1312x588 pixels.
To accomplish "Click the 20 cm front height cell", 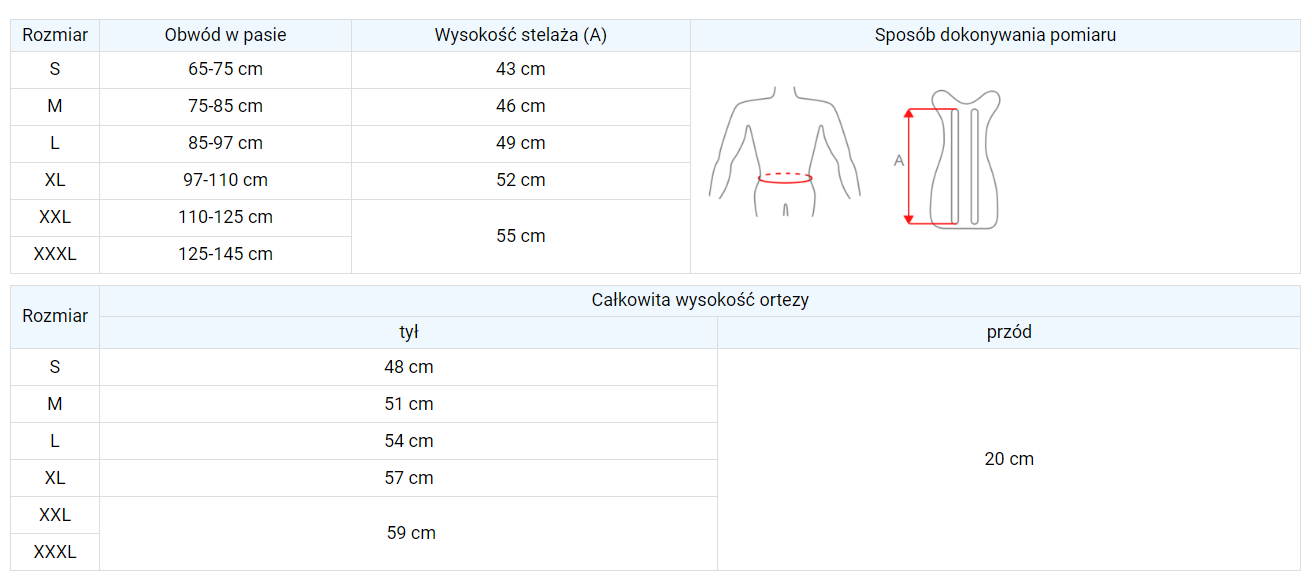I will tap(1009, 459).
